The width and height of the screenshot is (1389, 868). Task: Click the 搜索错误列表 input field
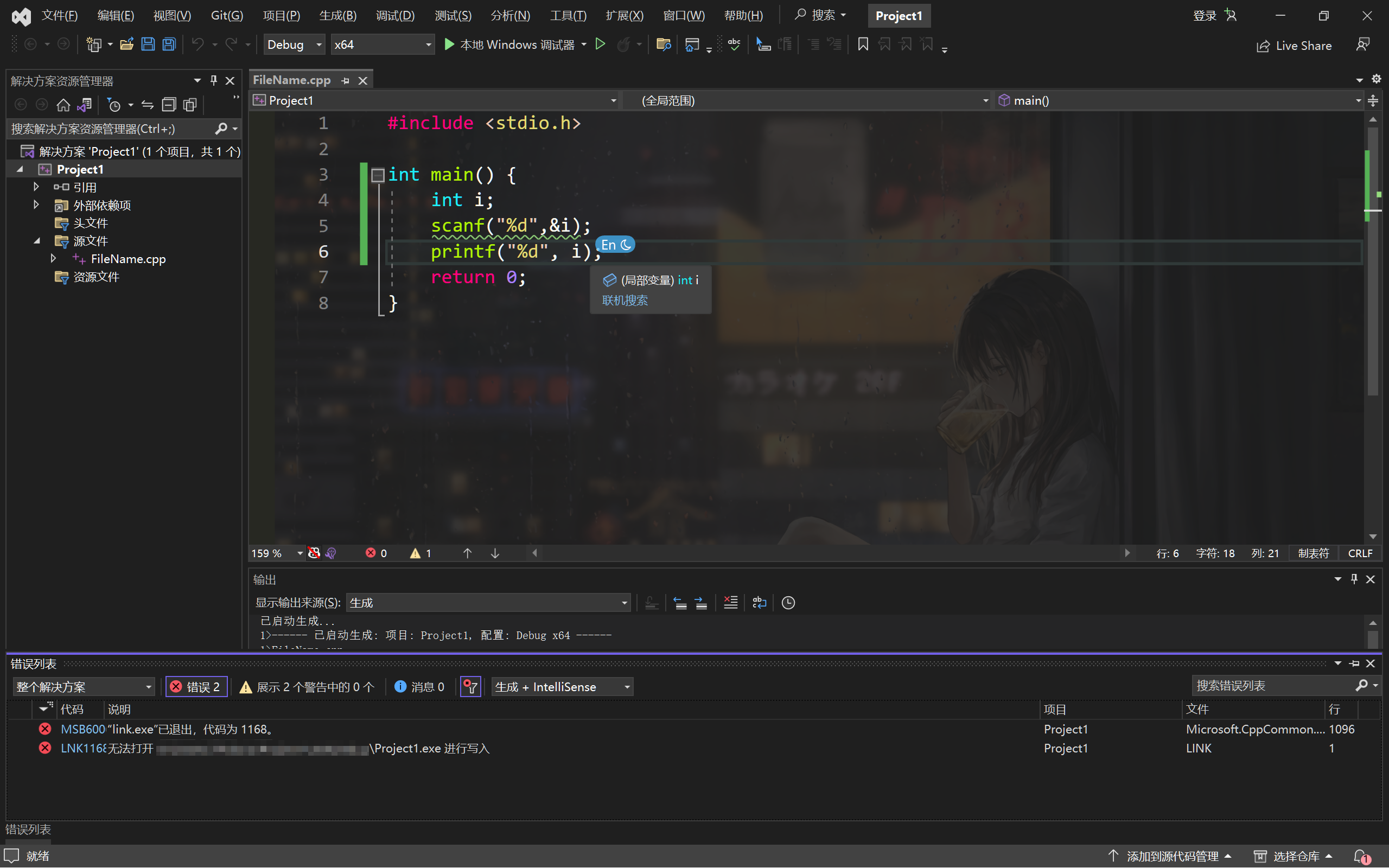point(1273,685)
